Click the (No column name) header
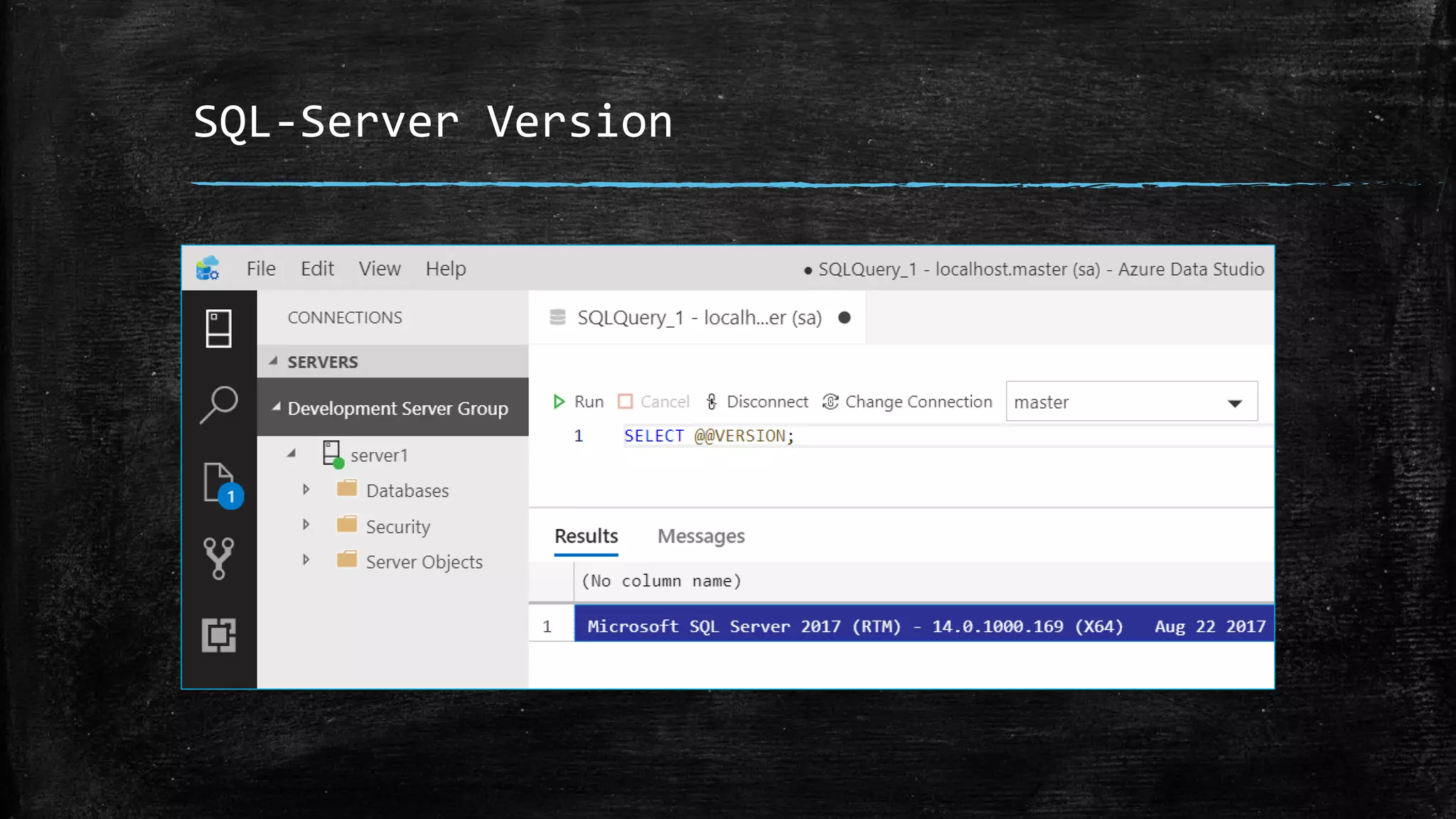The height and width of the screenshot is (819, 1456). pyautogui.click(x=661, y=581)
